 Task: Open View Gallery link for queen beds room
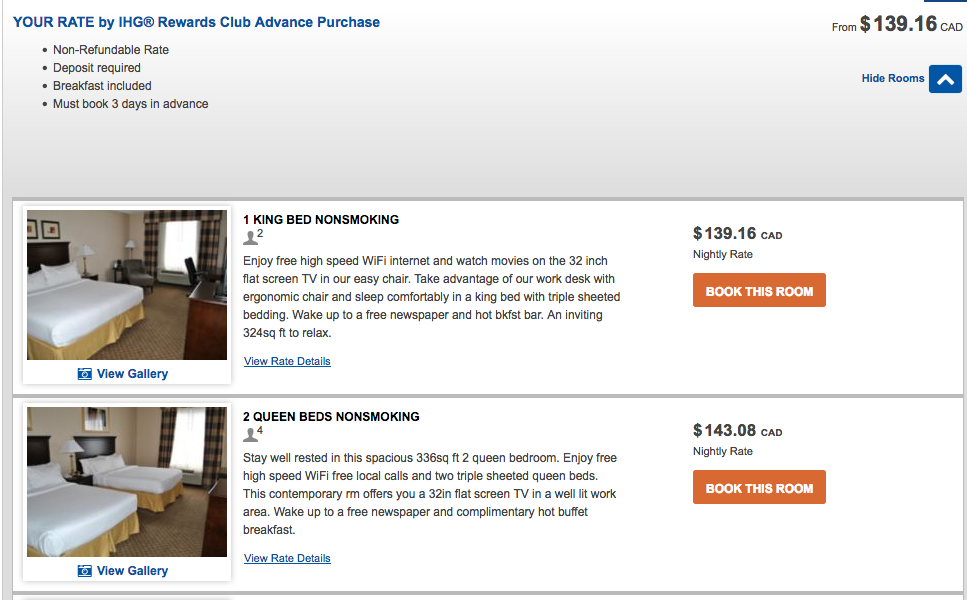[x=132, y=571]
